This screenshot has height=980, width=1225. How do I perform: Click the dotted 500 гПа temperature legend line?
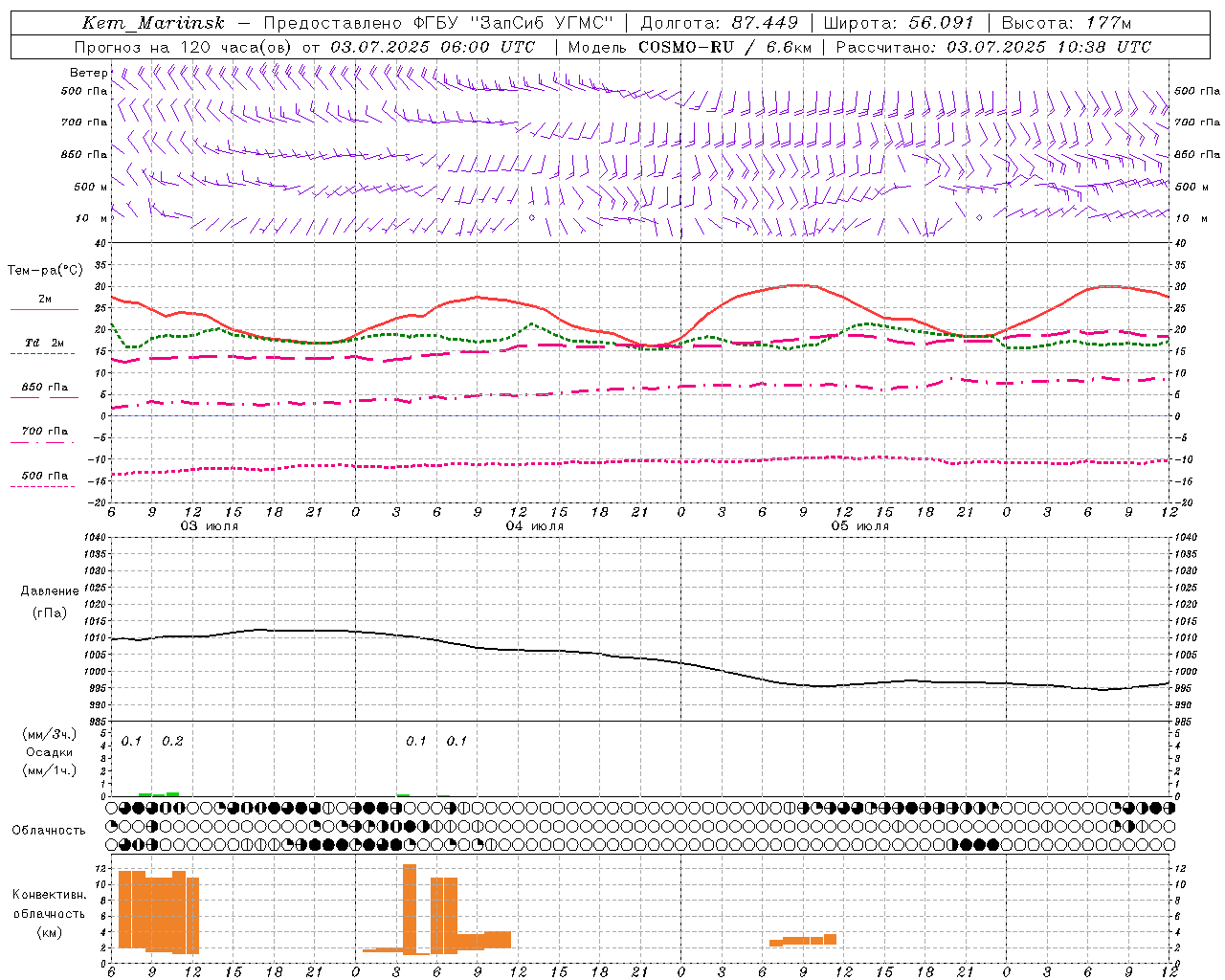(x=42, y=486)
